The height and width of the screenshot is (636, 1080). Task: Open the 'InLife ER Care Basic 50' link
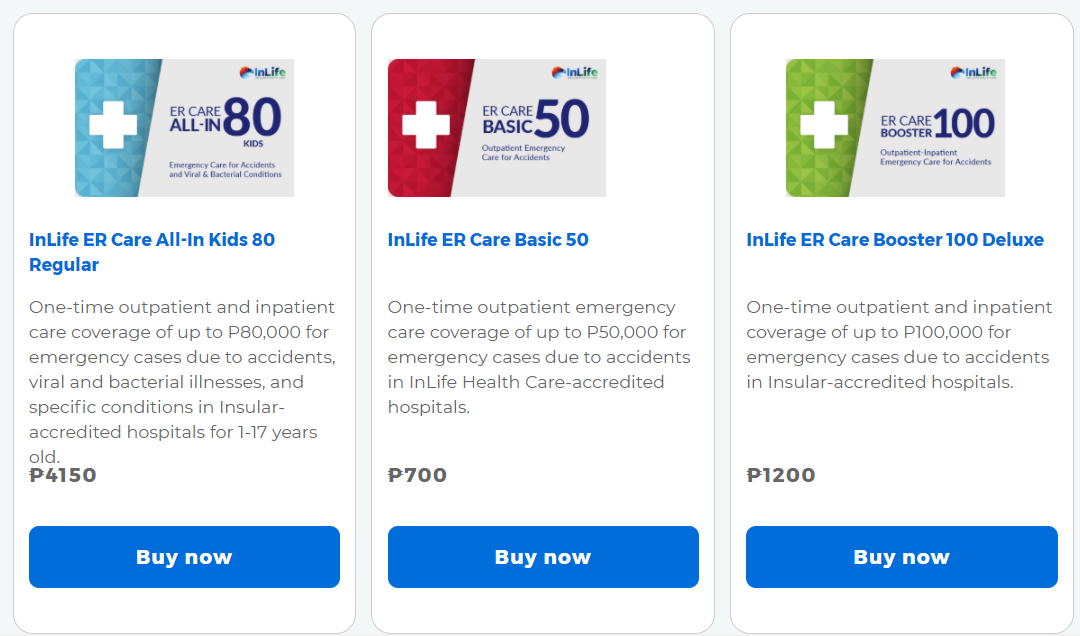coord(488,239)
